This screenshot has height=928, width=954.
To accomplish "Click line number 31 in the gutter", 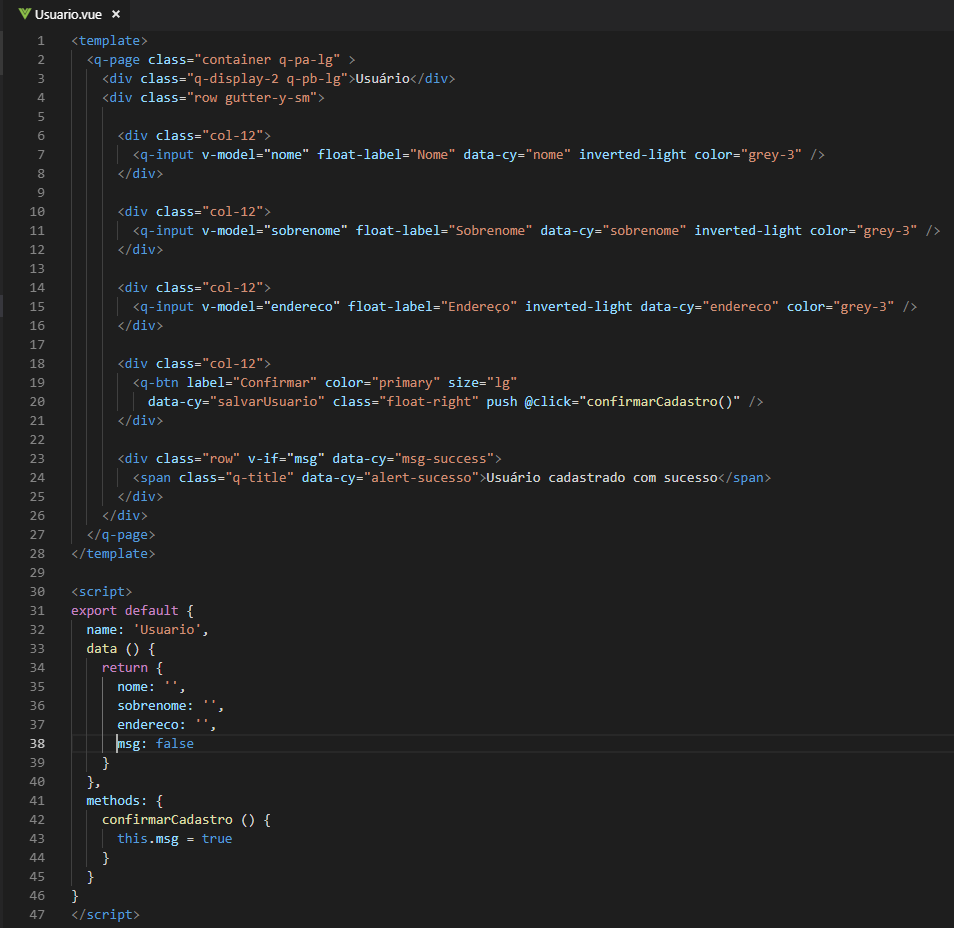I will click(37, 610).
